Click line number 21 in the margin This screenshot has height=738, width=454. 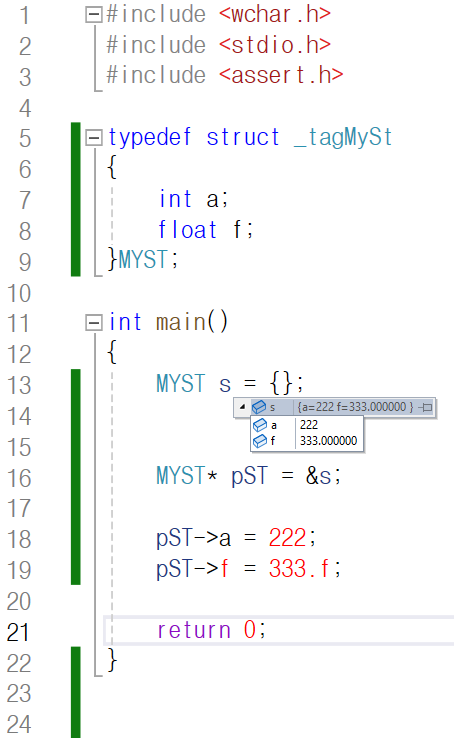(x=18, y=632)
